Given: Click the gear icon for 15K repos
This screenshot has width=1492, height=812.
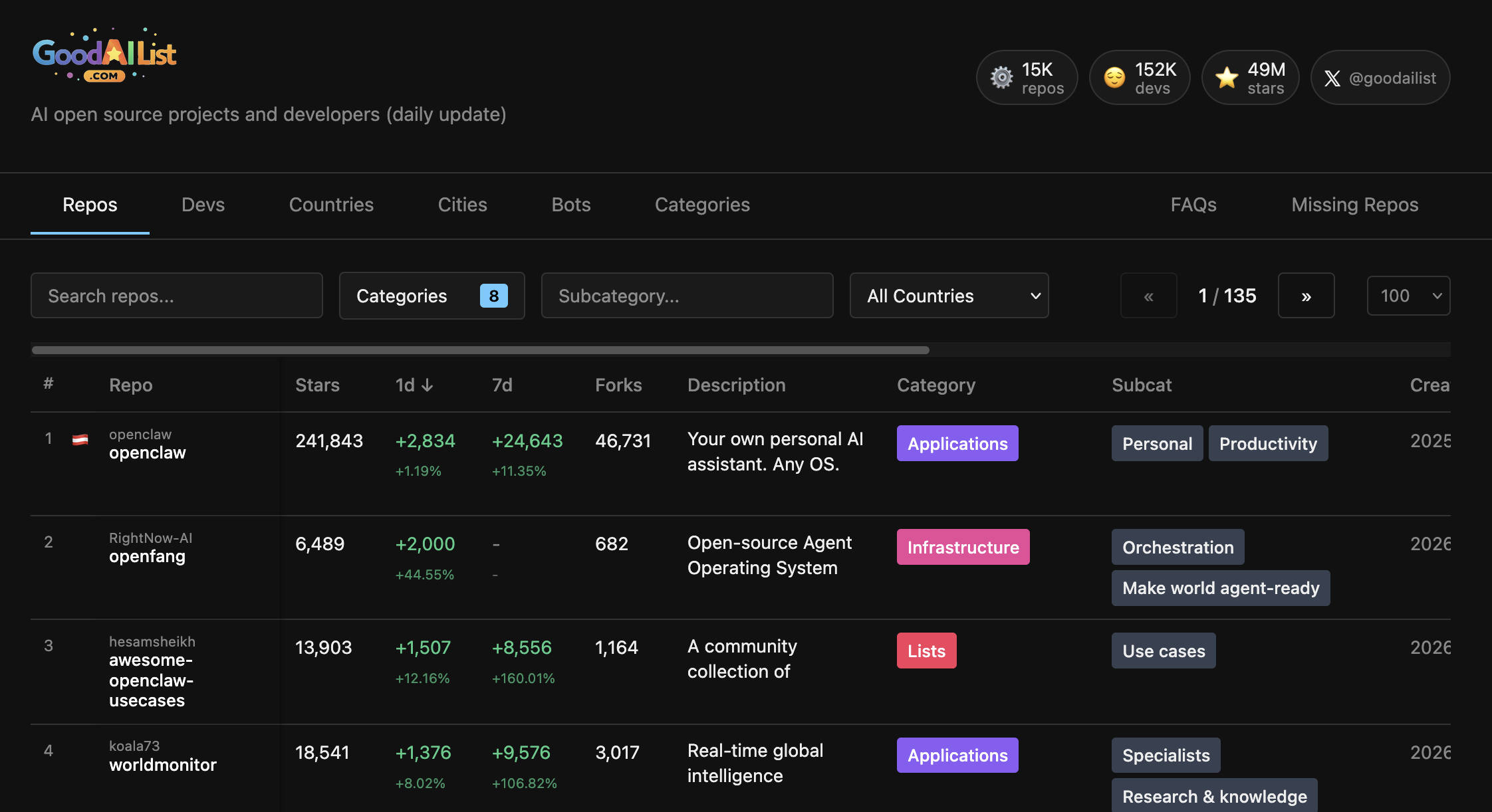Looking at the screenshot, I should (x=1001, y=78).
